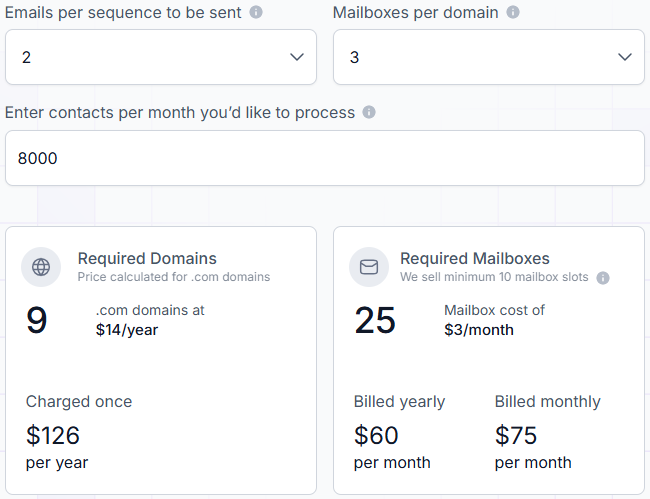Click 'per year' under the $126 total
The height and width of the screenshot is (499, 650).
[x=57, y=463]
